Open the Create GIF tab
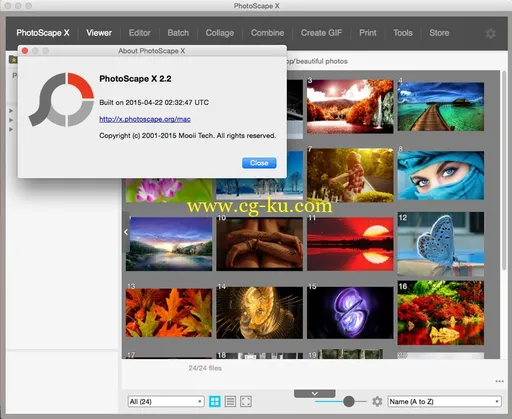512x419 pixels. point(321,33)
